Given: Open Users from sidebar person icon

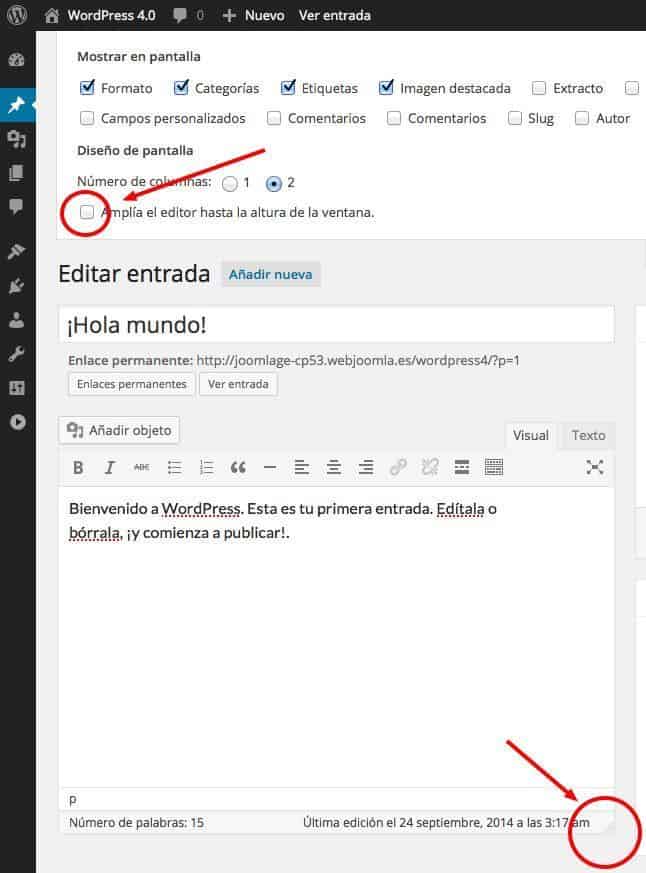Looking at the screenshot, I should [x=17, y=320].
